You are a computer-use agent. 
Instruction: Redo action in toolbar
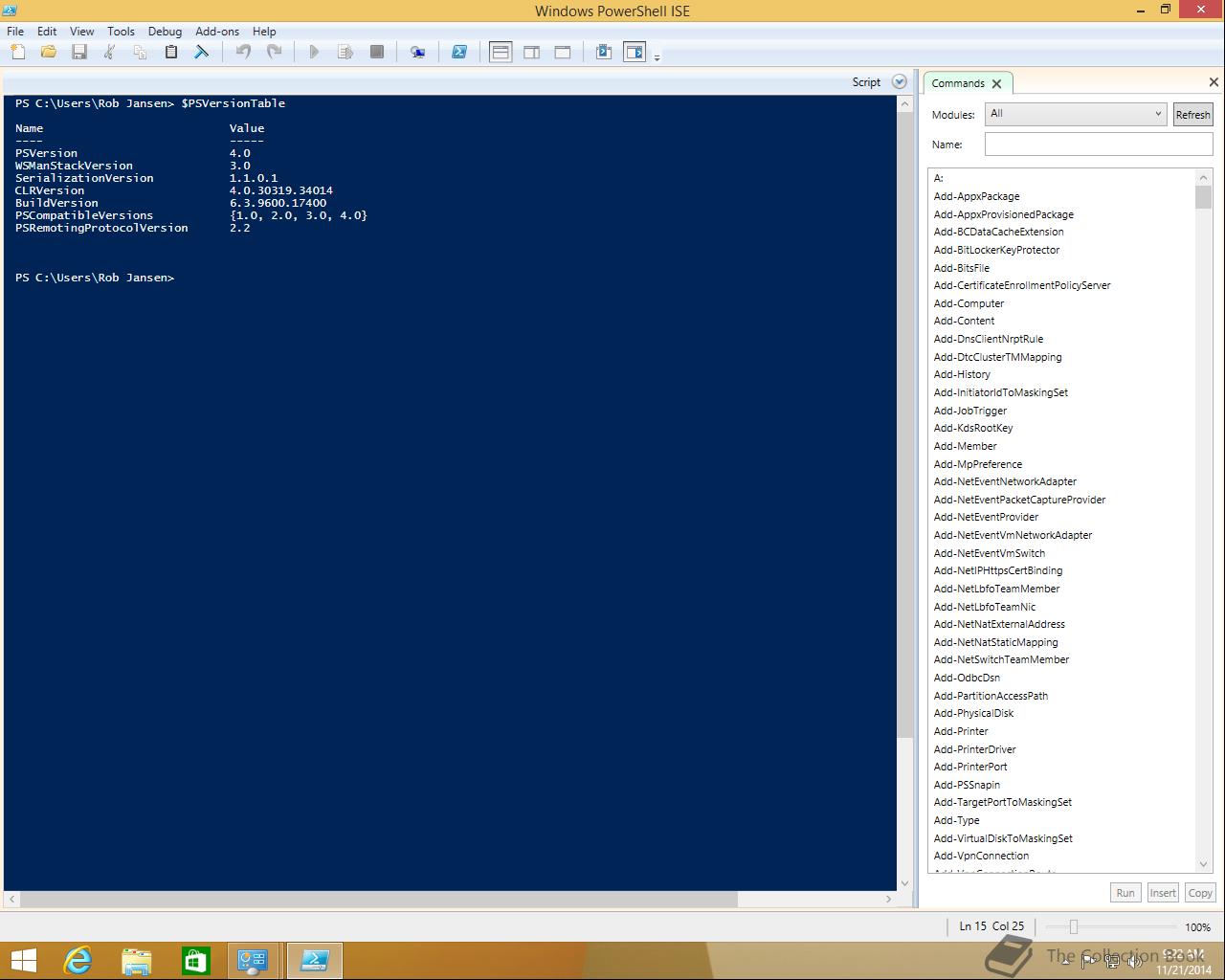click(x=274, y=53)
